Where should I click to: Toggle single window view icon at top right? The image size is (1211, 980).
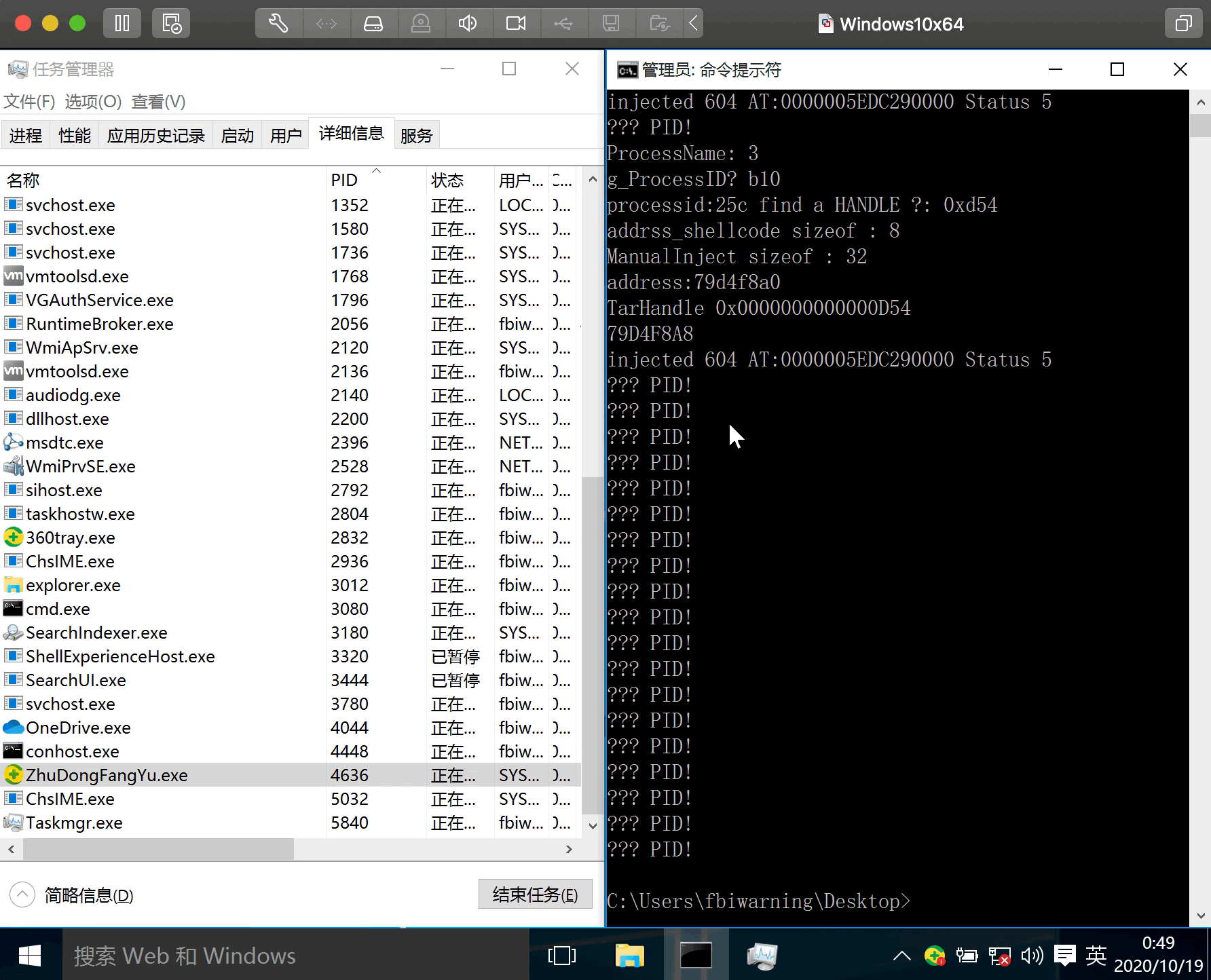(1184, 24)
